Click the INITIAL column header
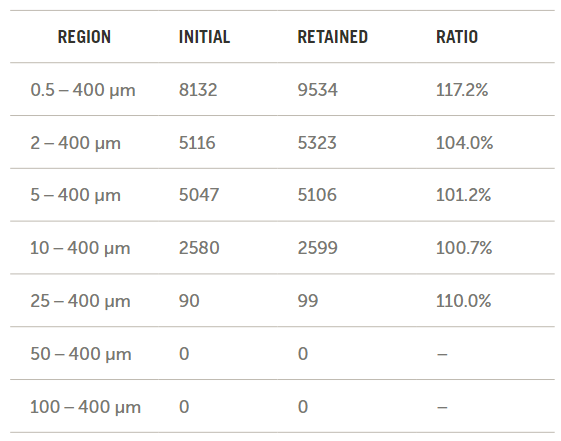 coord(204,37)
